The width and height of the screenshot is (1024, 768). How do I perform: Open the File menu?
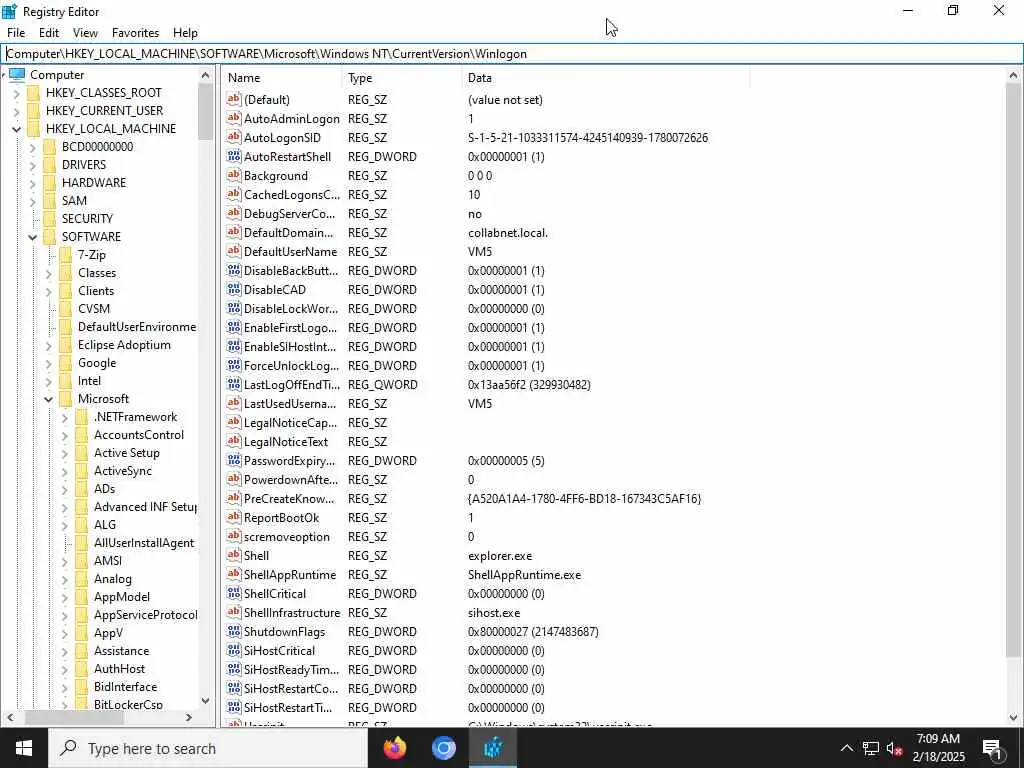point(16,33)
